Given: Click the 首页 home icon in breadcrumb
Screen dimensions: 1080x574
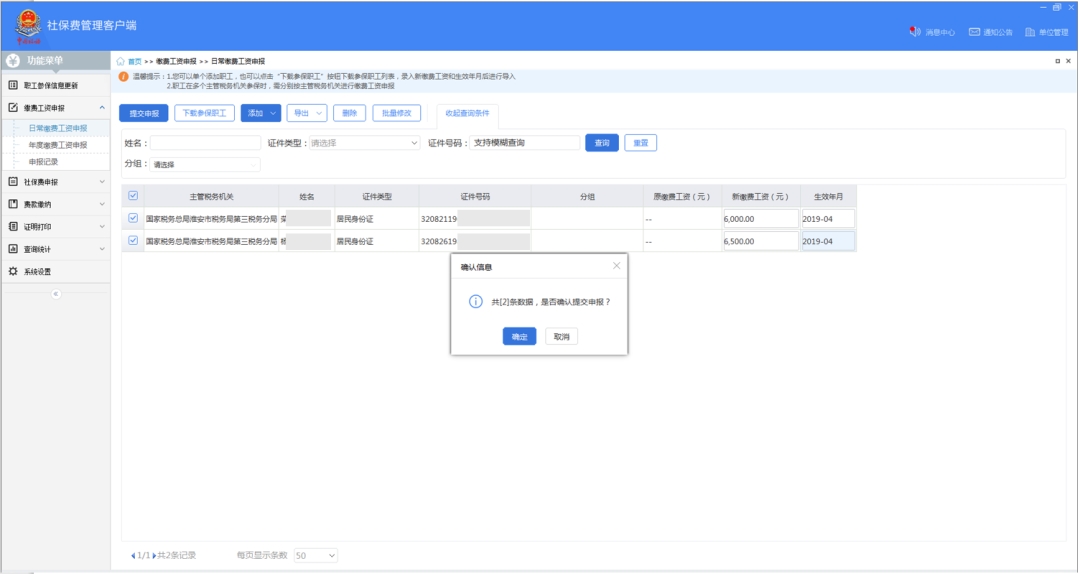Looking at the screenshot, I should [x=122, y=61].
